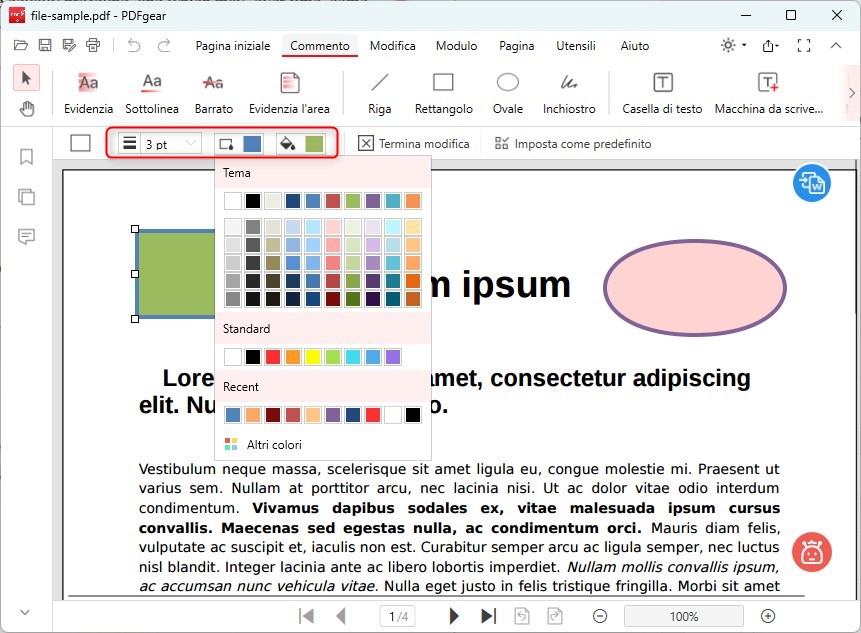Select the Evidenzia highlight tool

(88, 91)
